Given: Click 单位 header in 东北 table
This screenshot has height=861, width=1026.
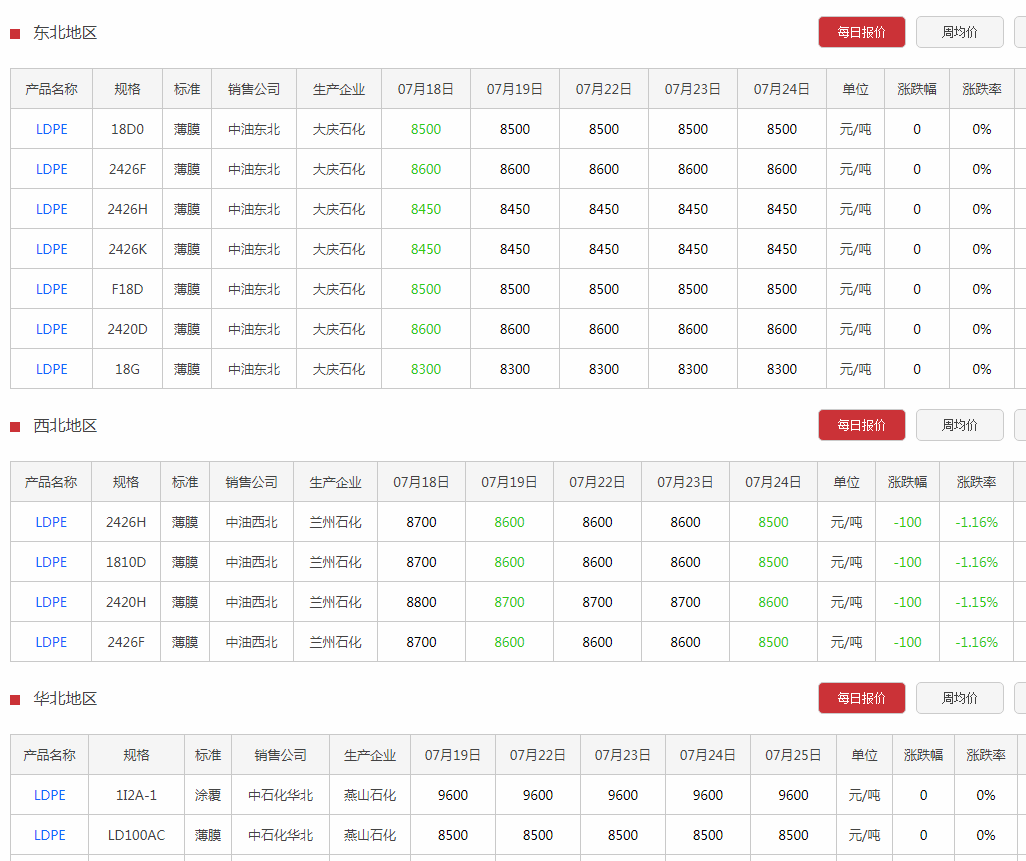Looking at the screenshot, I should (855, 89).
